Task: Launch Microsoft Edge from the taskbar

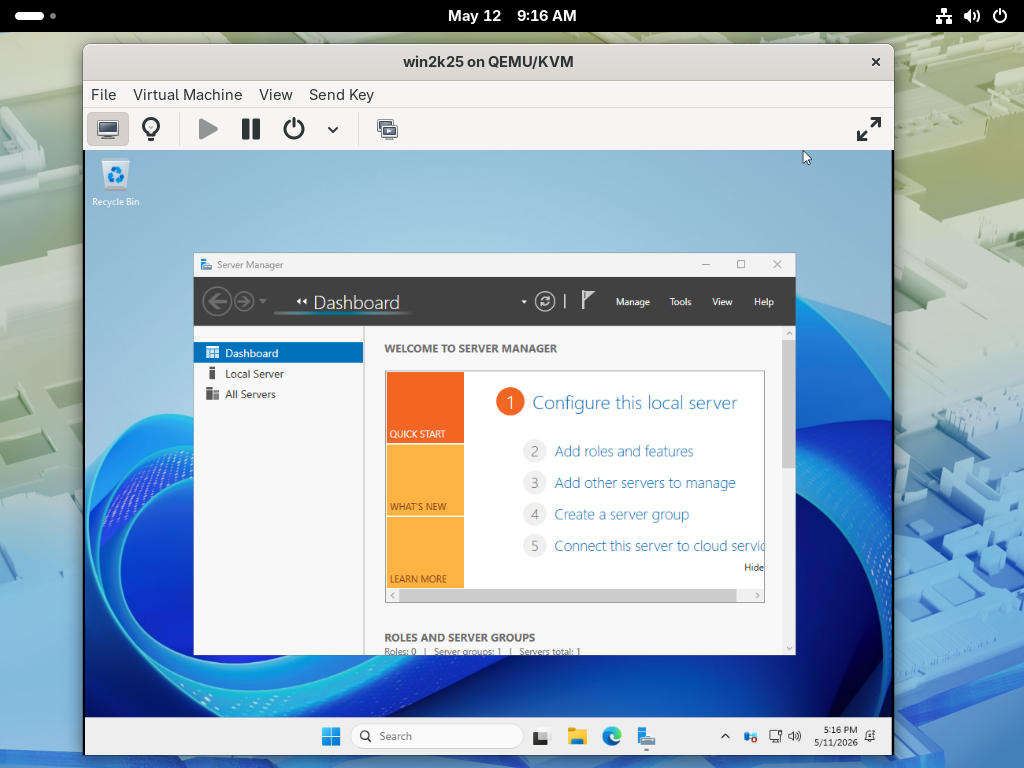Action: tap(612, 737)
